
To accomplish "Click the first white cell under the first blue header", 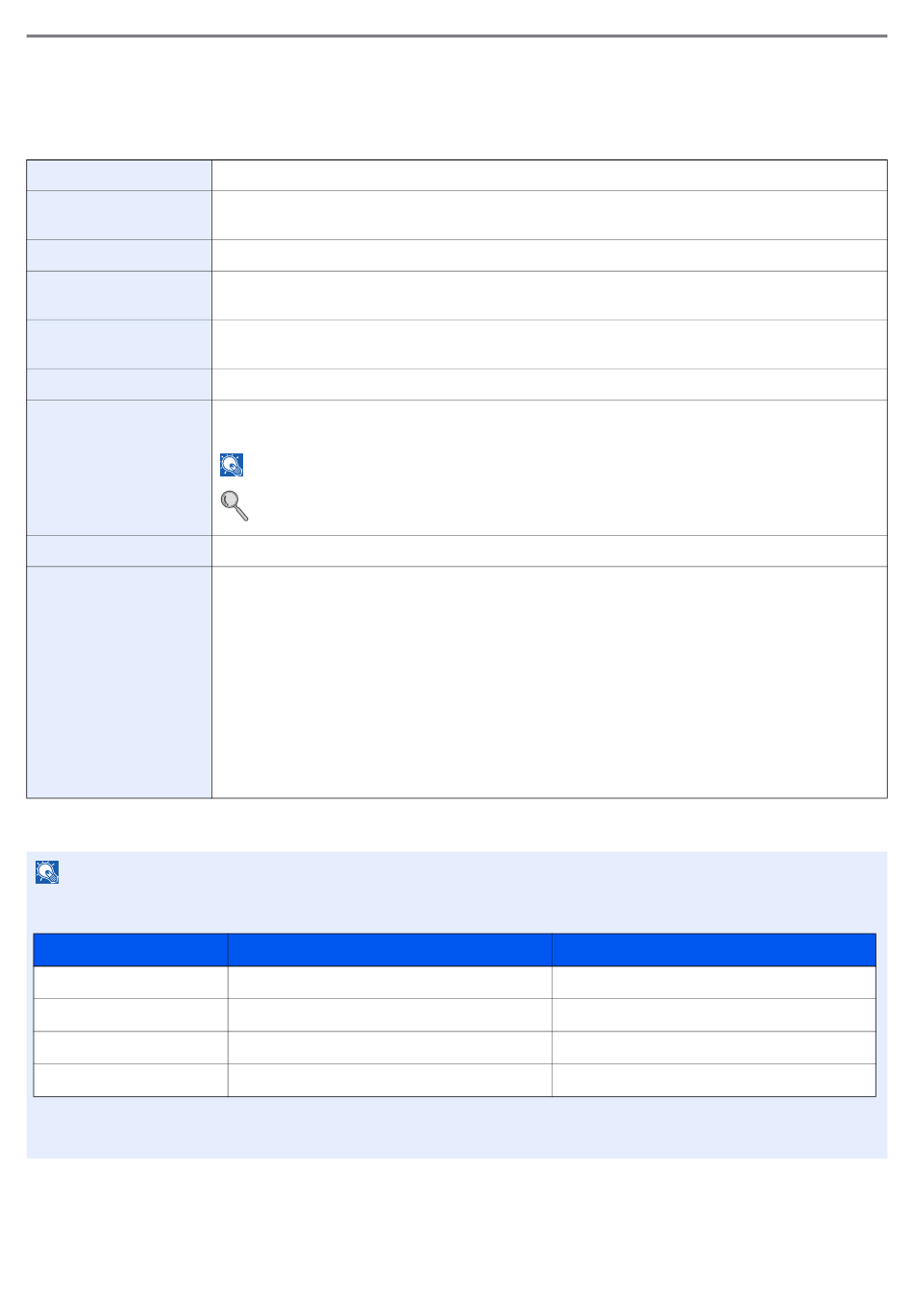I will 131,982.
